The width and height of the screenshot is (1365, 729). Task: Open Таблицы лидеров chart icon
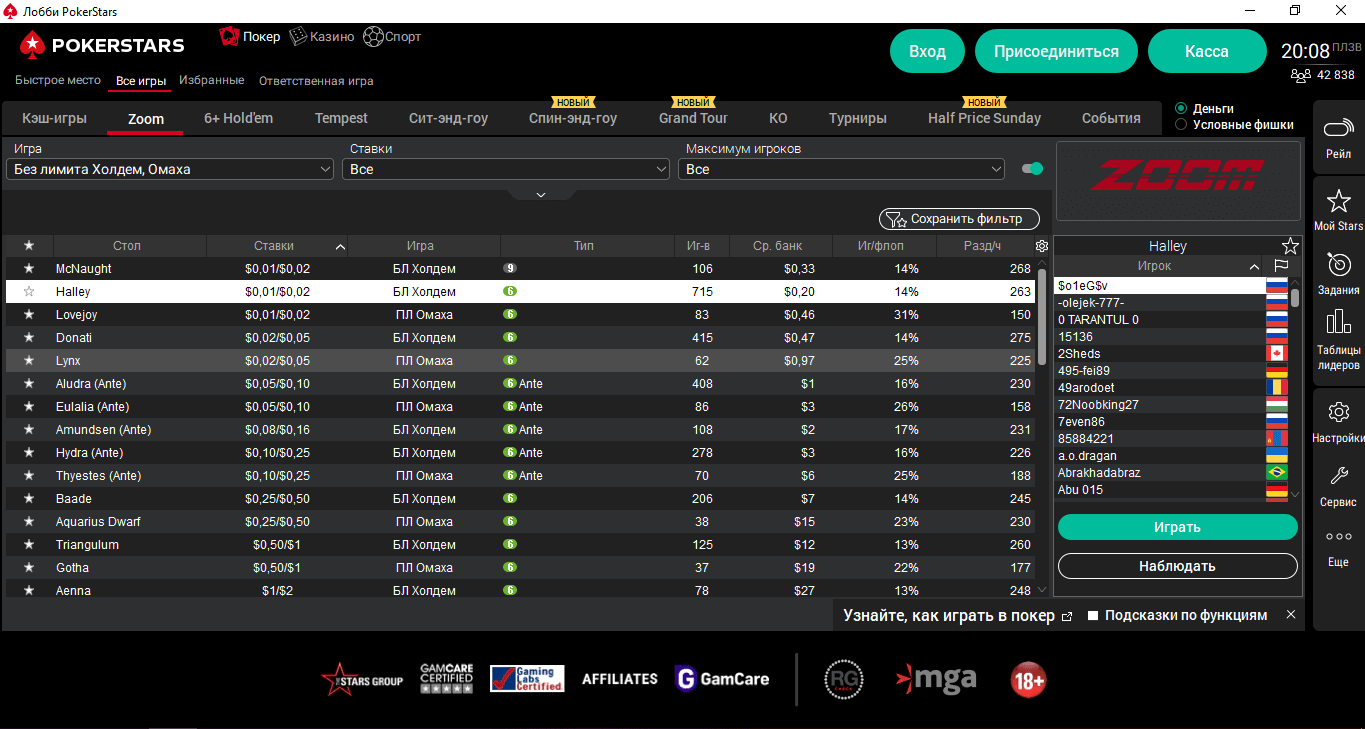coord(1338,323)
